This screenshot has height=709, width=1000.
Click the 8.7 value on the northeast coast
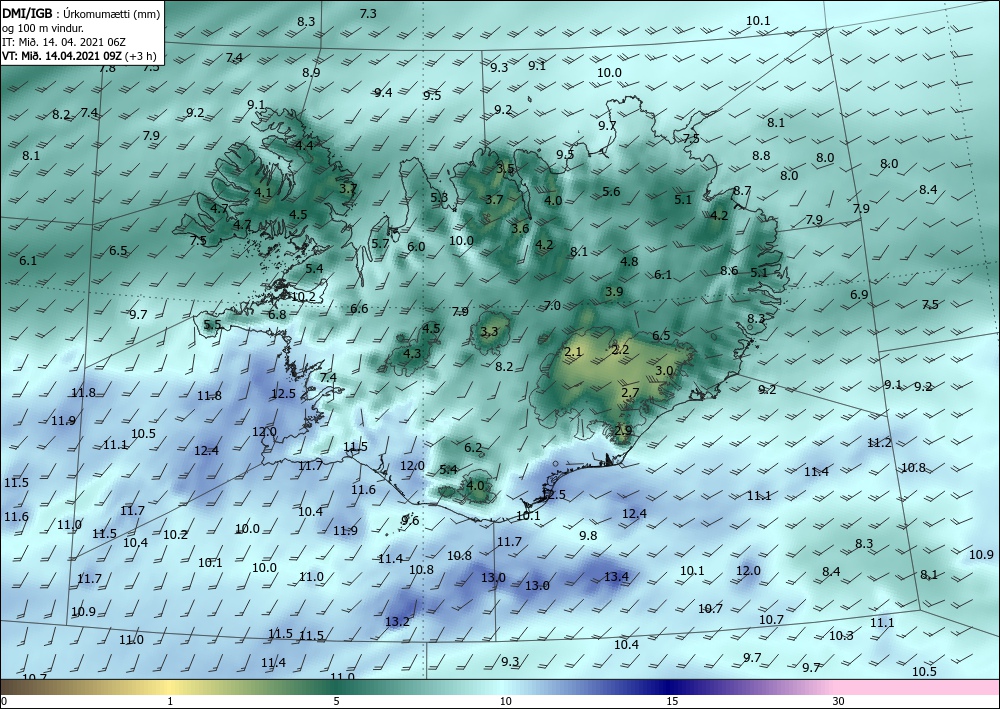[742, 191]
